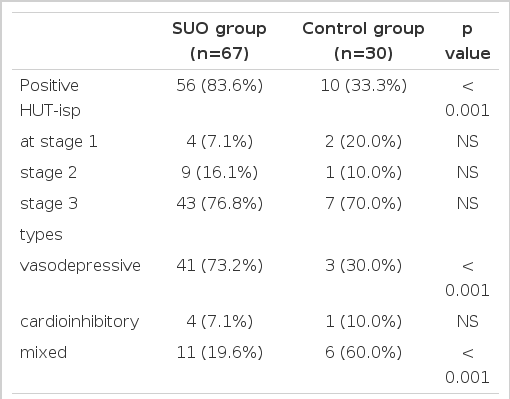
Task: Click the vasodepressive row label
Action: click(x=80, y=265)
